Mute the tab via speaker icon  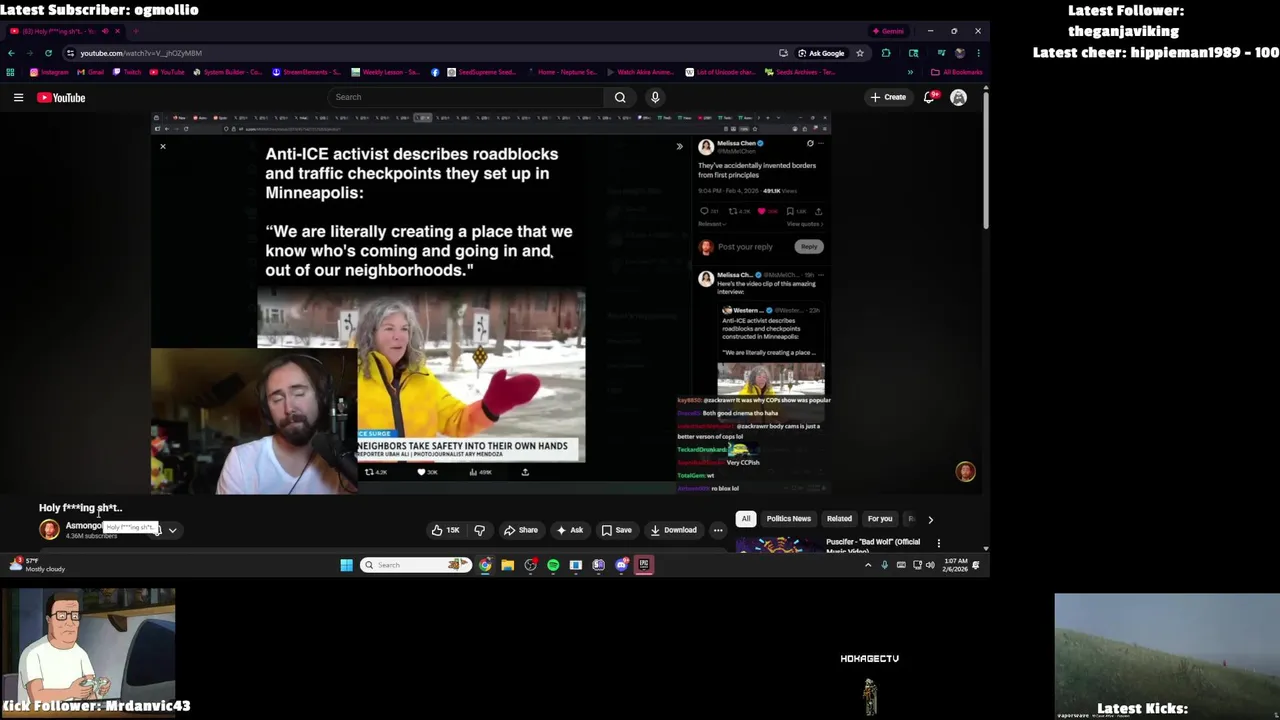click(x=105, y=31)
